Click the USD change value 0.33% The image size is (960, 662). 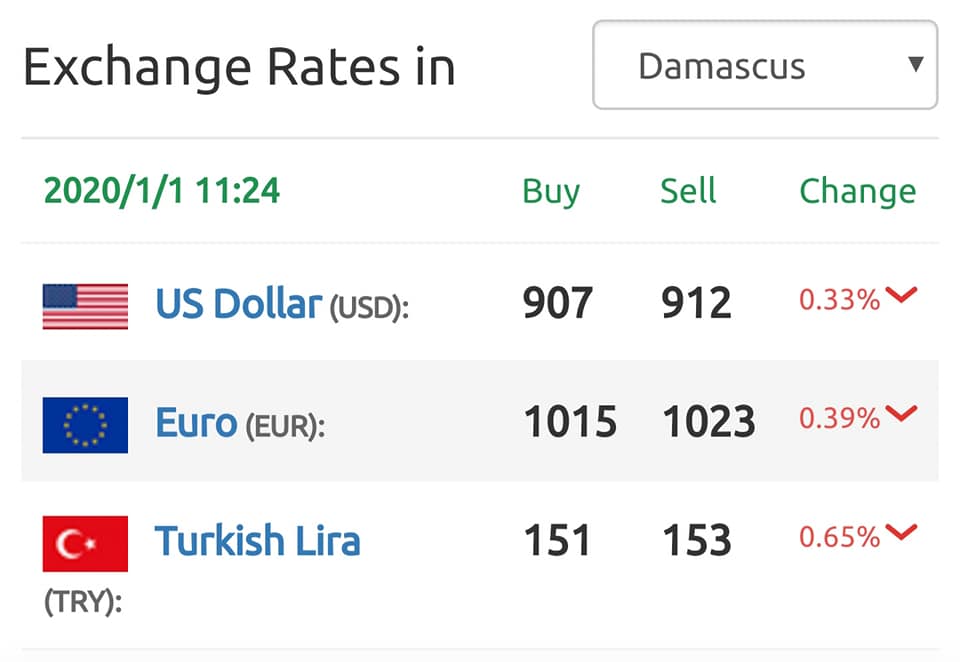coord(839,299)
